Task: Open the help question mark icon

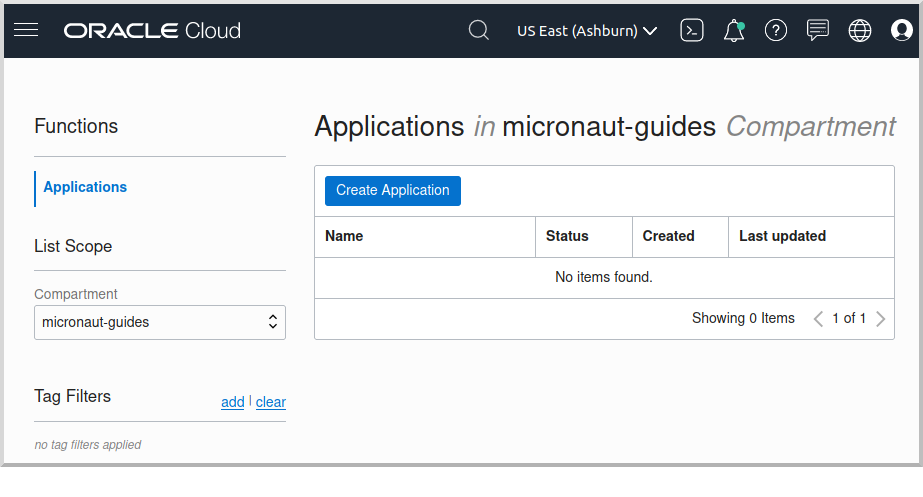Action: pos(776,30)
